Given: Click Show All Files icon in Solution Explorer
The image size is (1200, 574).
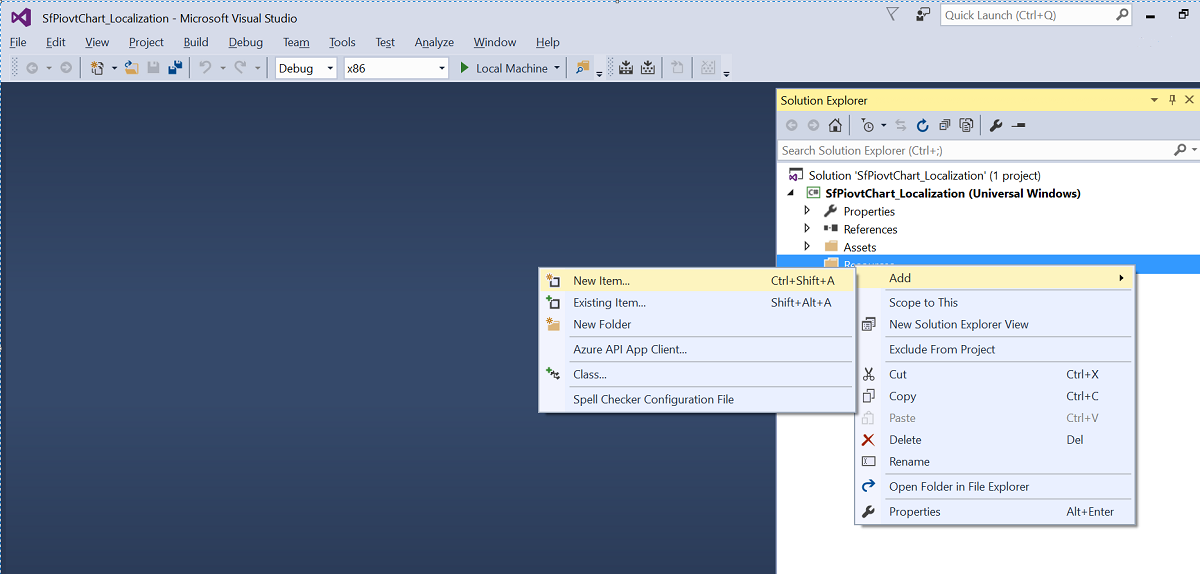Looking at the screenshot, I should pos(966,125).
